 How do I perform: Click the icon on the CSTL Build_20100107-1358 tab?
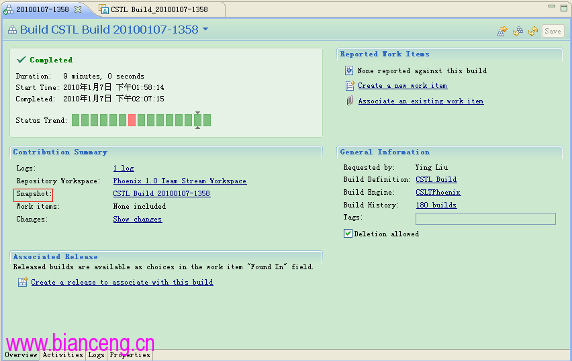tap(104, 10)
